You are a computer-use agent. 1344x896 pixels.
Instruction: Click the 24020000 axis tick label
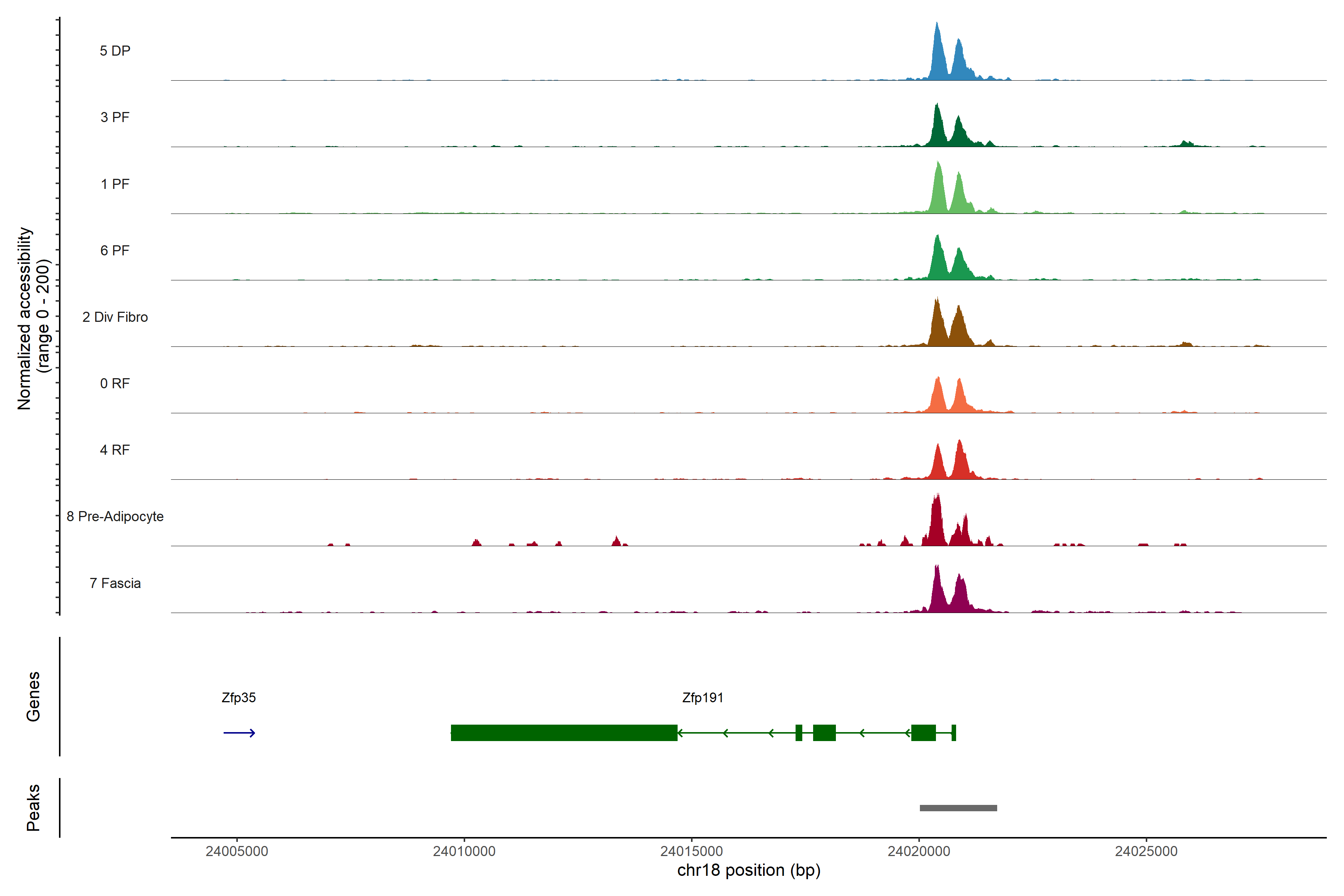pyautogui.click(x=918, y=851)
